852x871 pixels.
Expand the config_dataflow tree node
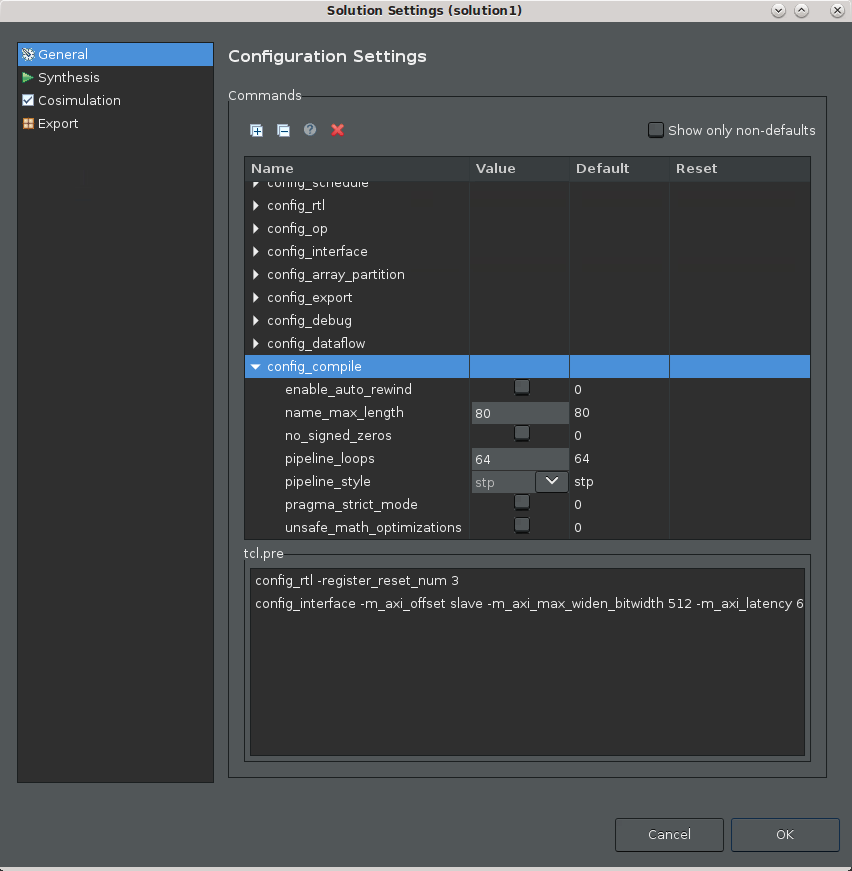(x=257, y=344)
